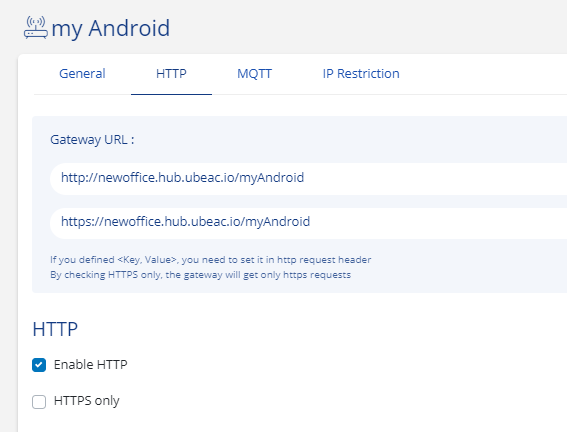Select the HTTP tab
567x432 pixels.
171,74
